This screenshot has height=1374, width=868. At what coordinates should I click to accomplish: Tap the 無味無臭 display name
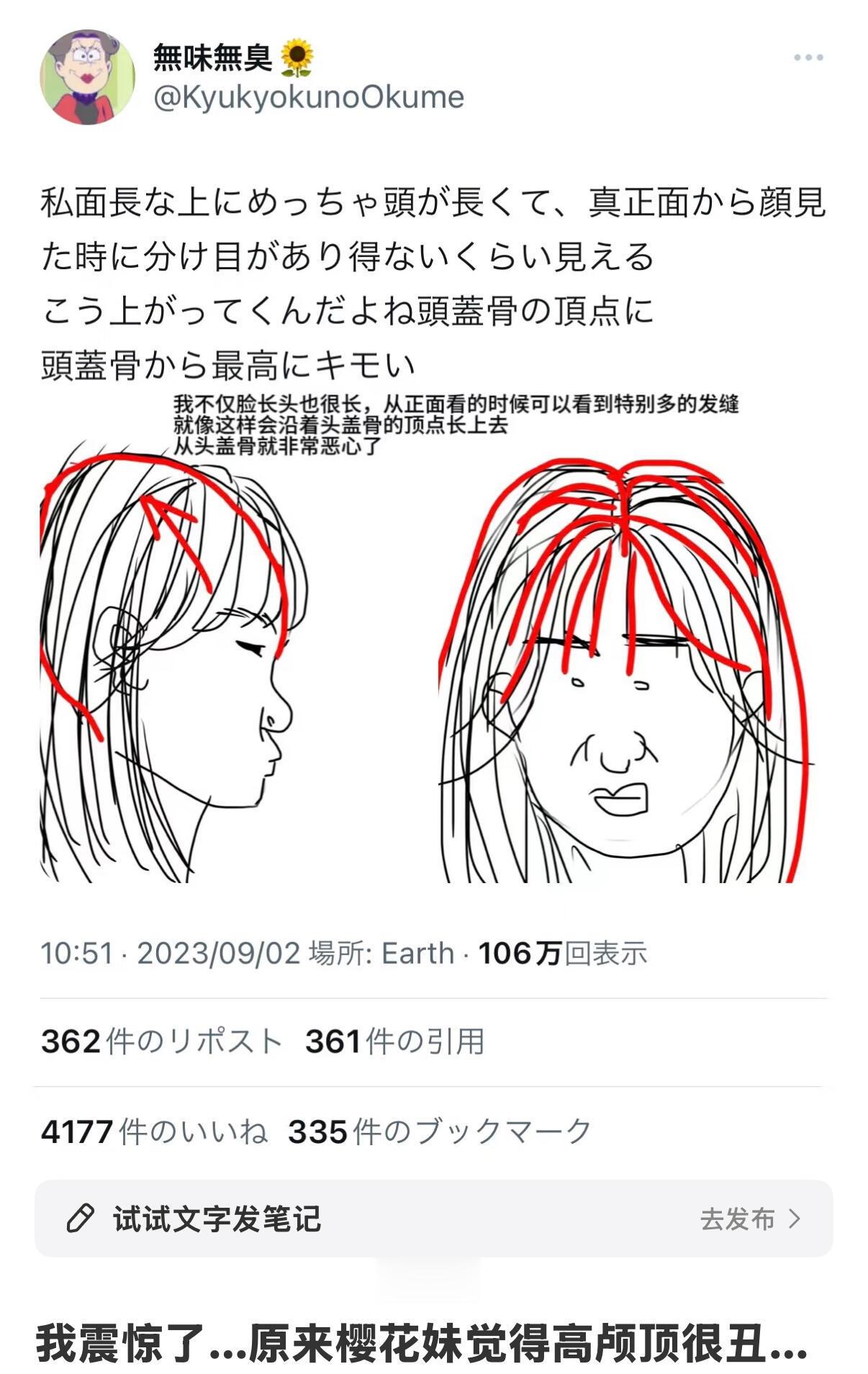point(212,57)
